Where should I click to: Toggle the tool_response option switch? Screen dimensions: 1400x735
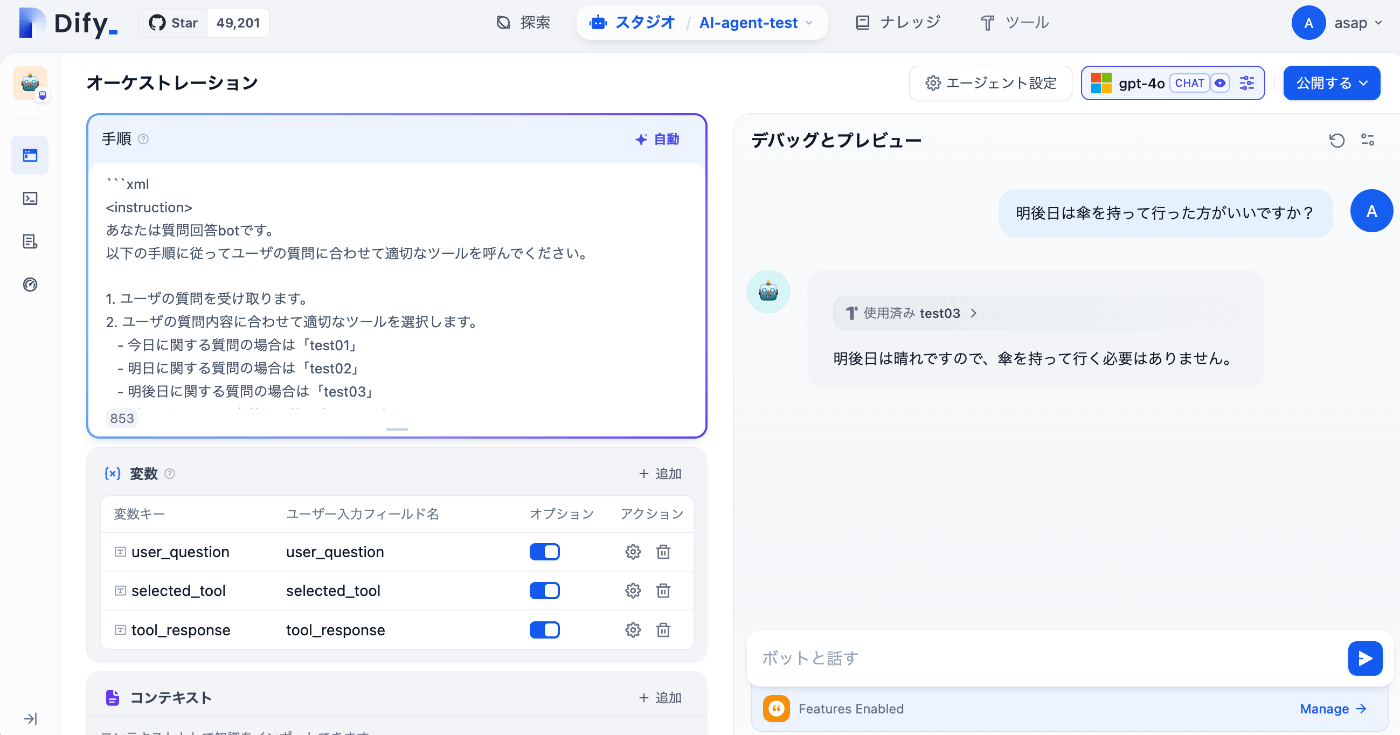(545, 630)
